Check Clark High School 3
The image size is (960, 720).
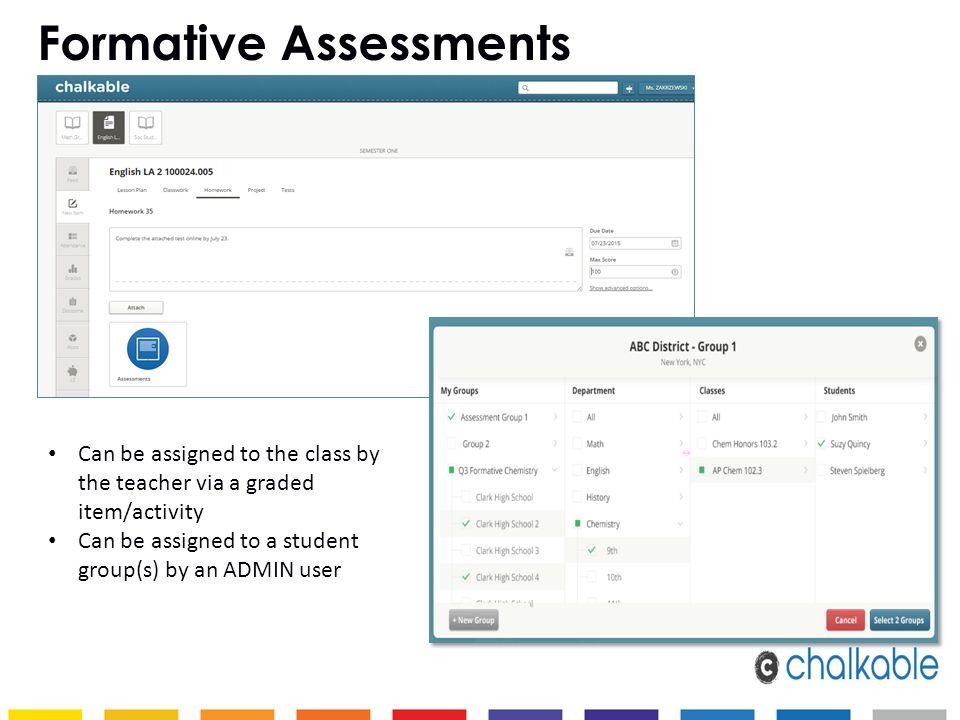(466, 550)
